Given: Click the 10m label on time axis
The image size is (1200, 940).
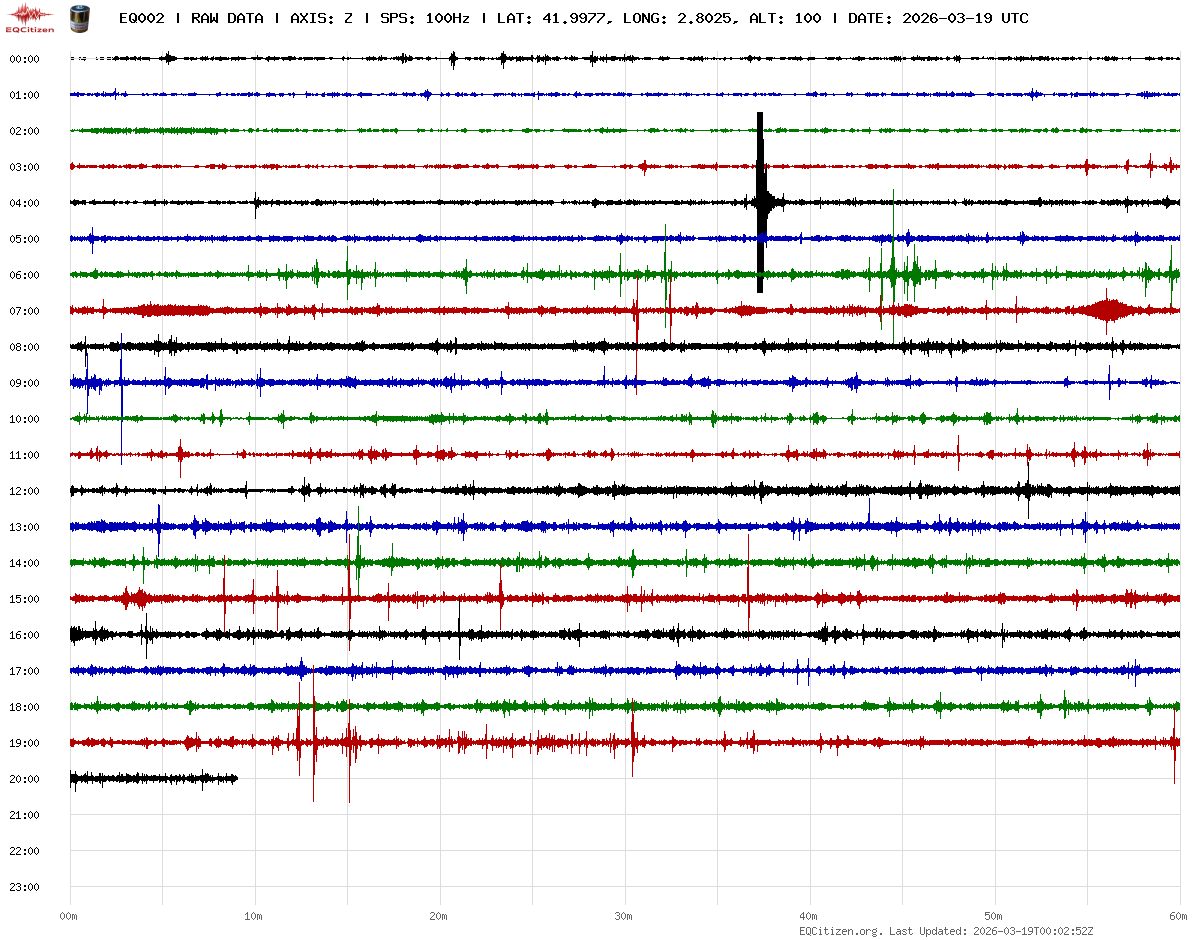Looking at the screenshot, I should click(x=254, y=916).
